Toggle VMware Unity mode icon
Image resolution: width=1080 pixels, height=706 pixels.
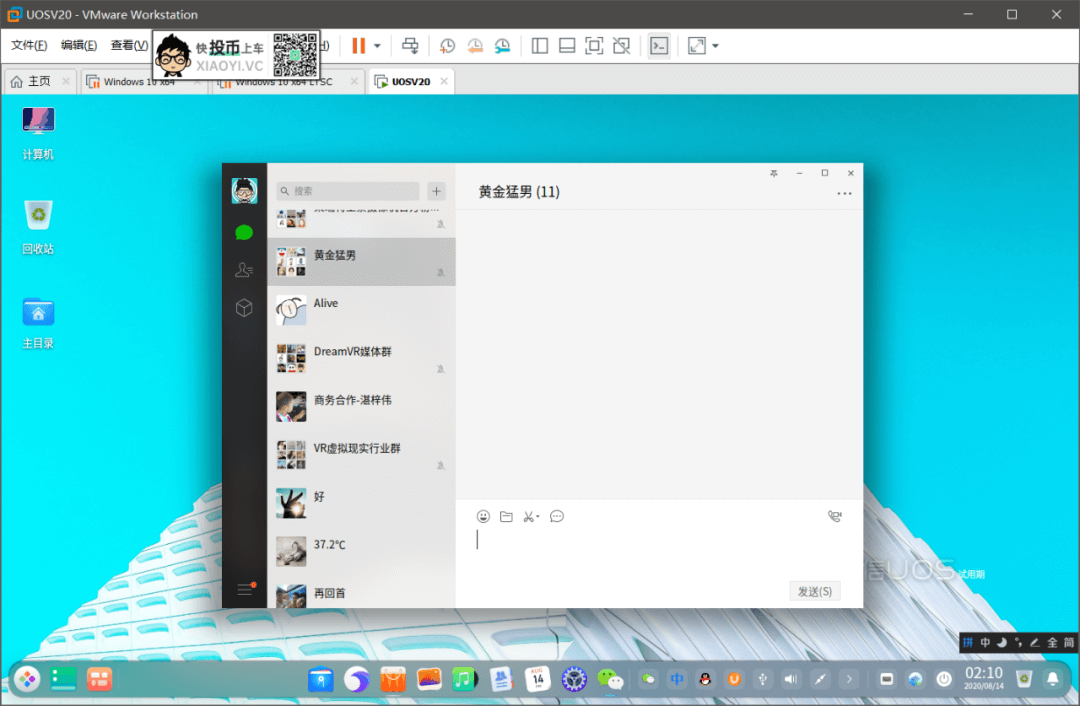[621, 46]
